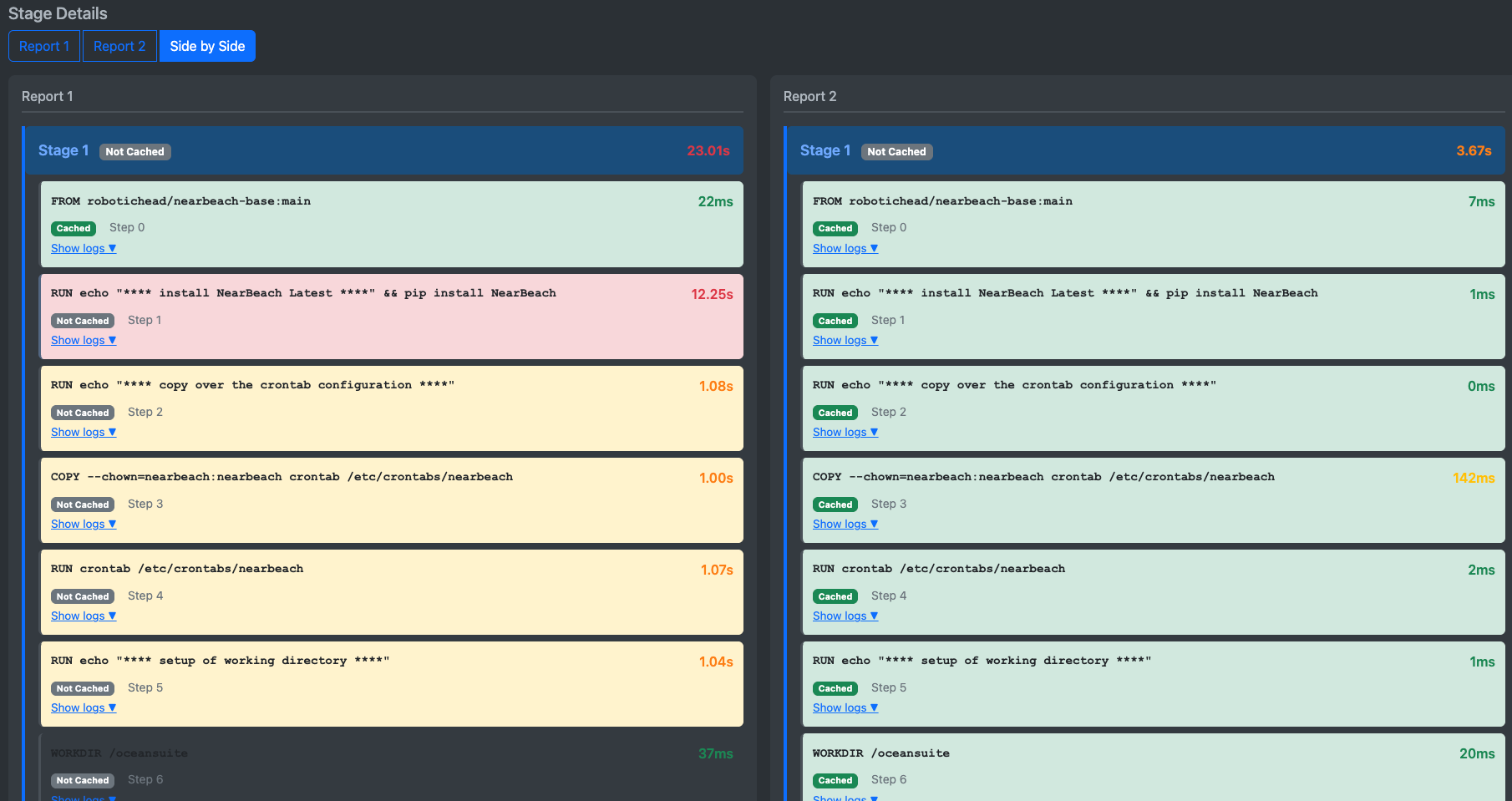Show logs for Report 2 FROM step
Screen dimensions: 1512x801
coord(845,248)
